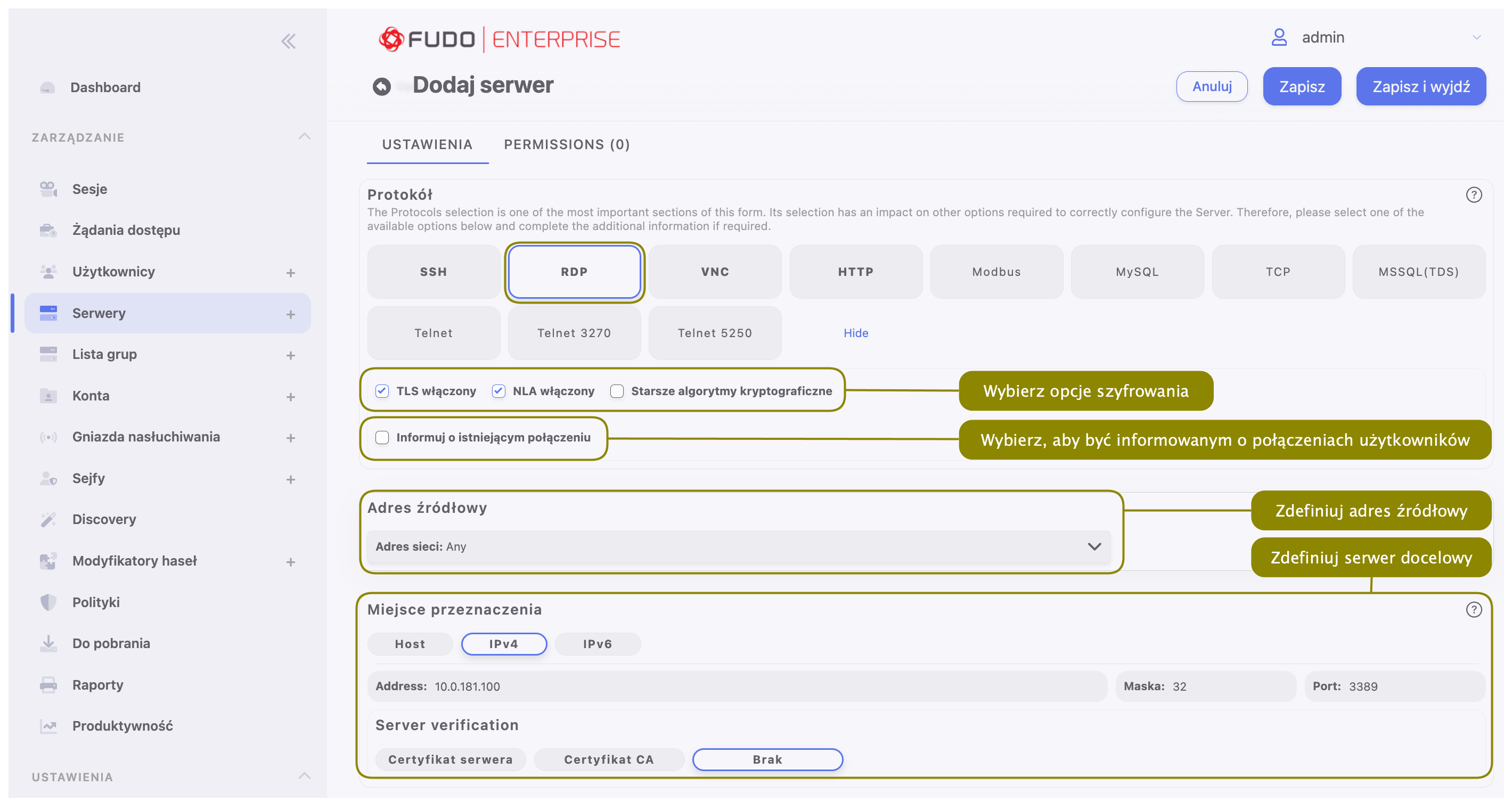Switch to the Permissions (0) tab
1512x810 pixels.
[x=567, y=144]
